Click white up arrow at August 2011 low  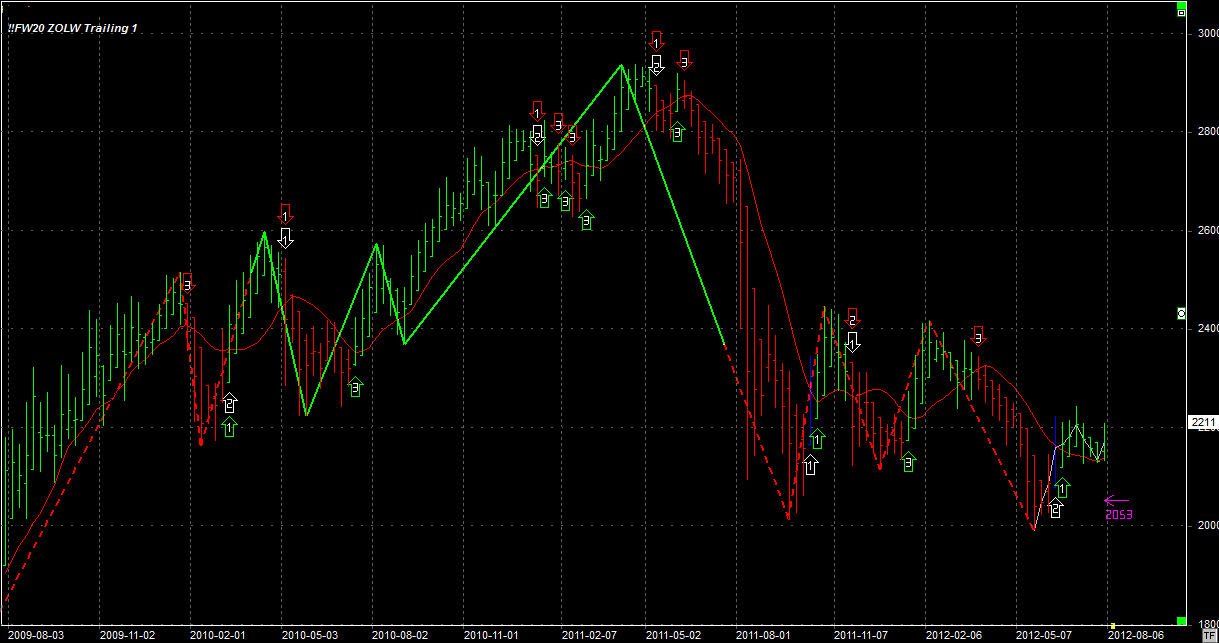click(810, 464)
